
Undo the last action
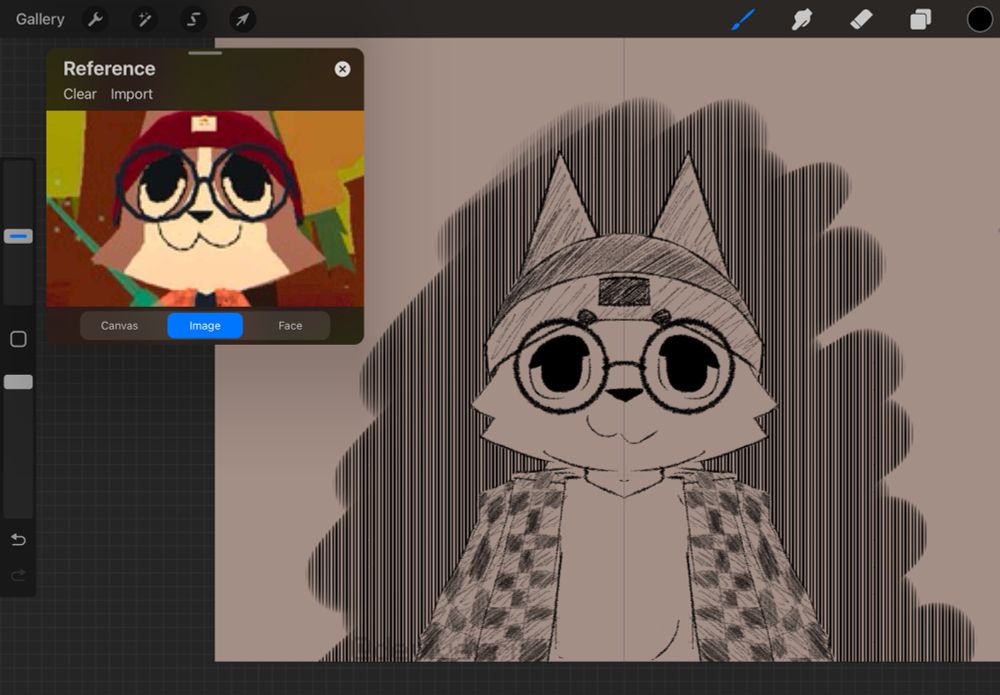click(x=18, y=540)
